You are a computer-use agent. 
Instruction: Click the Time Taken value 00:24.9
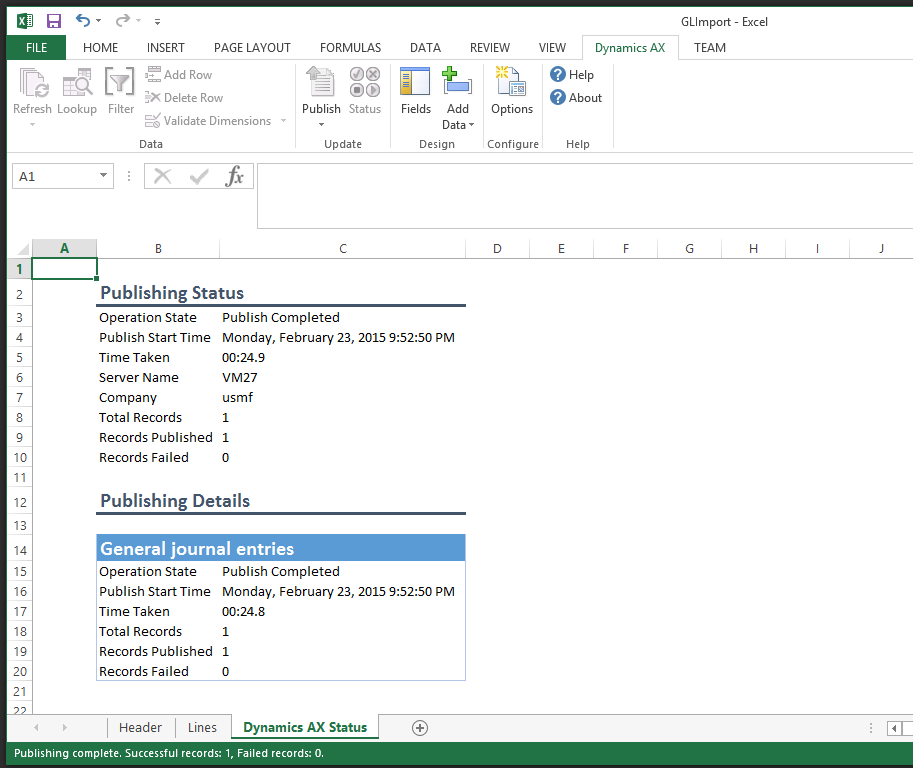(x=243, y=358)
